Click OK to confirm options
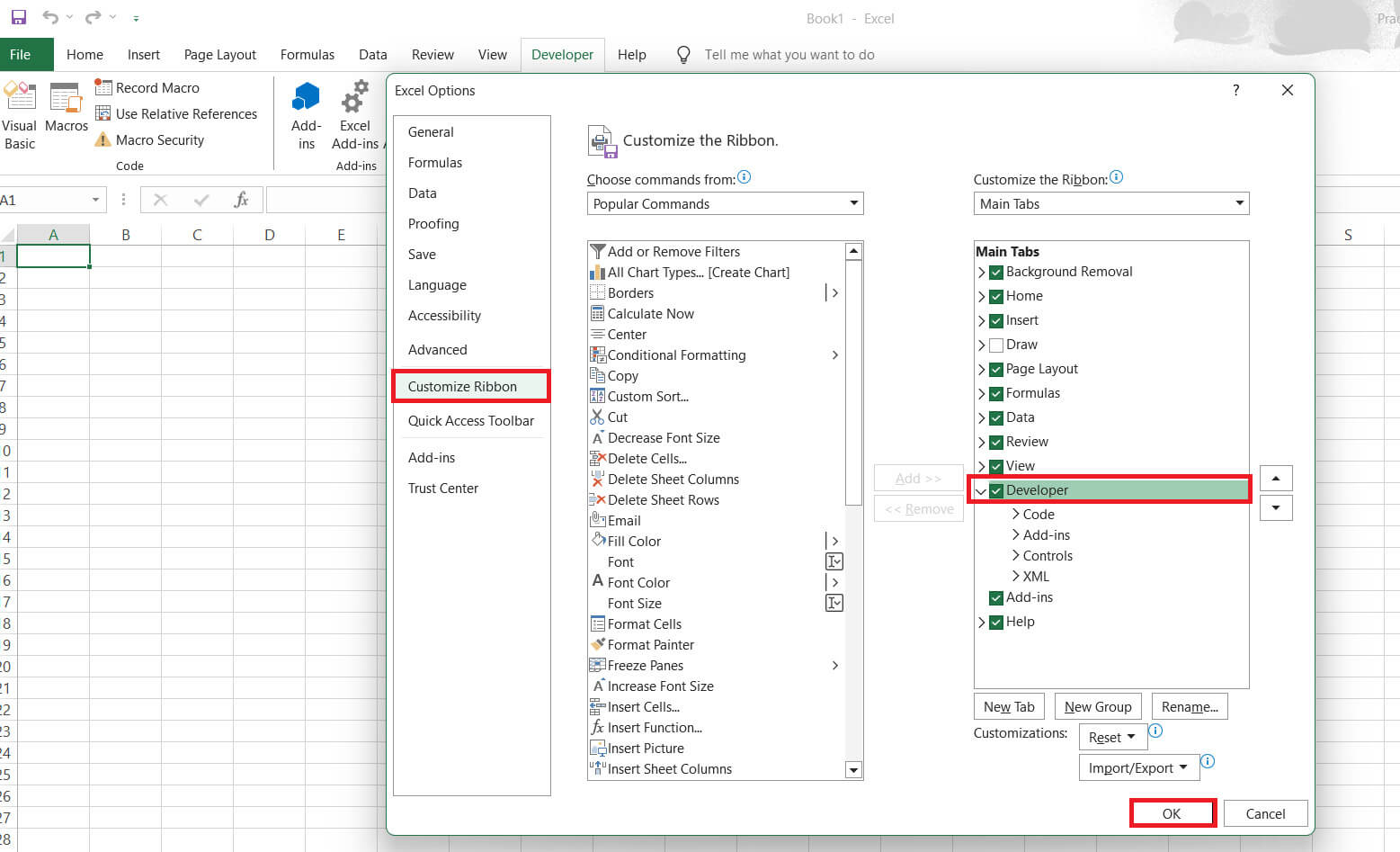This screenshot has height=852, width=1400. (1172, 813)
